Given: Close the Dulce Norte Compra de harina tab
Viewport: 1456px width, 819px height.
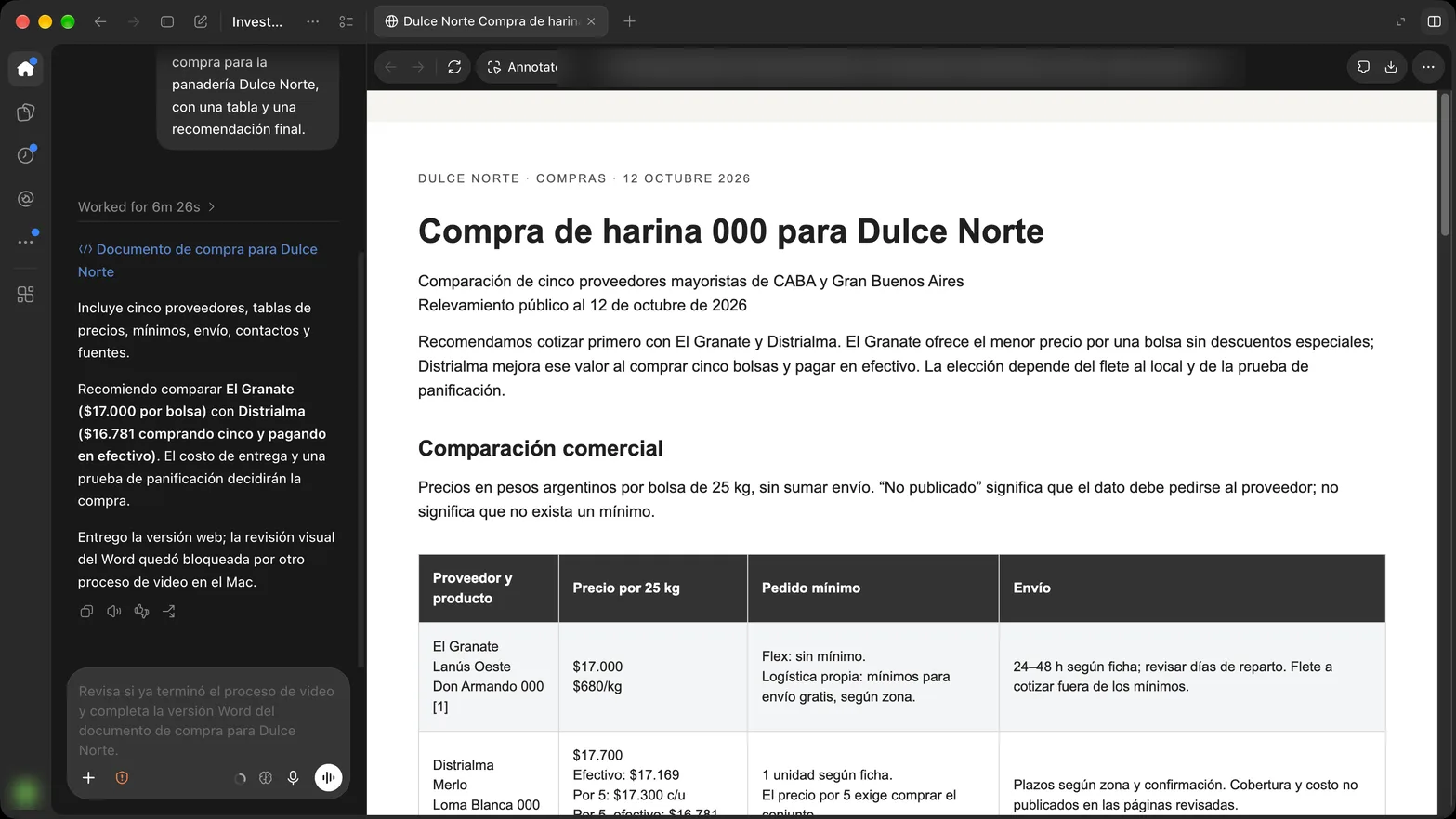Looking at the screenshot, I should [591, 21].
